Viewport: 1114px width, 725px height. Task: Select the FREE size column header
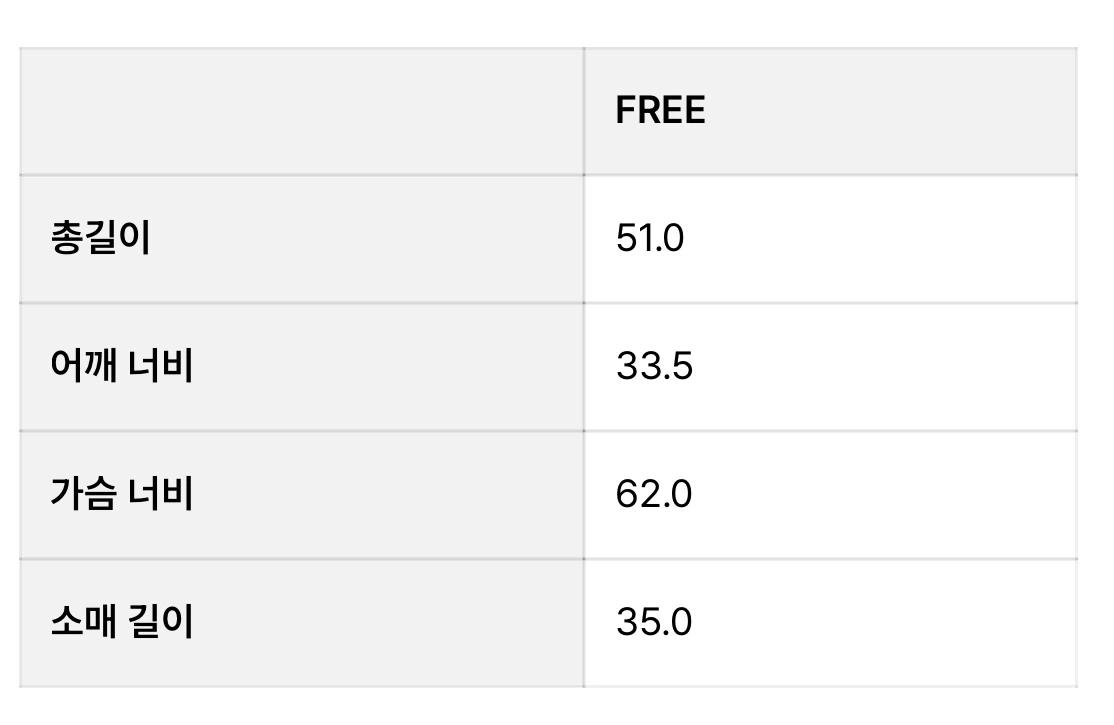[660, 110]
